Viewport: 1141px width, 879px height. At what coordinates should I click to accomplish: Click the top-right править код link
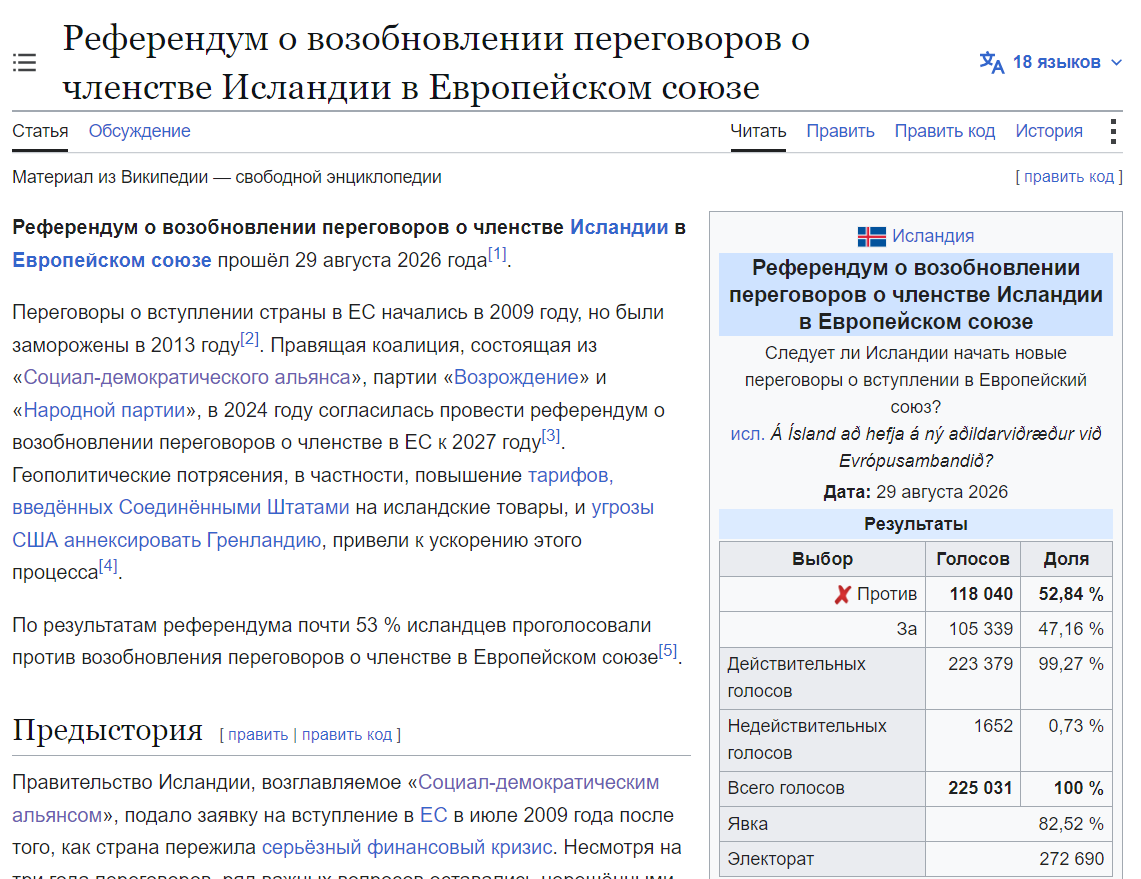click(1069, 177)
